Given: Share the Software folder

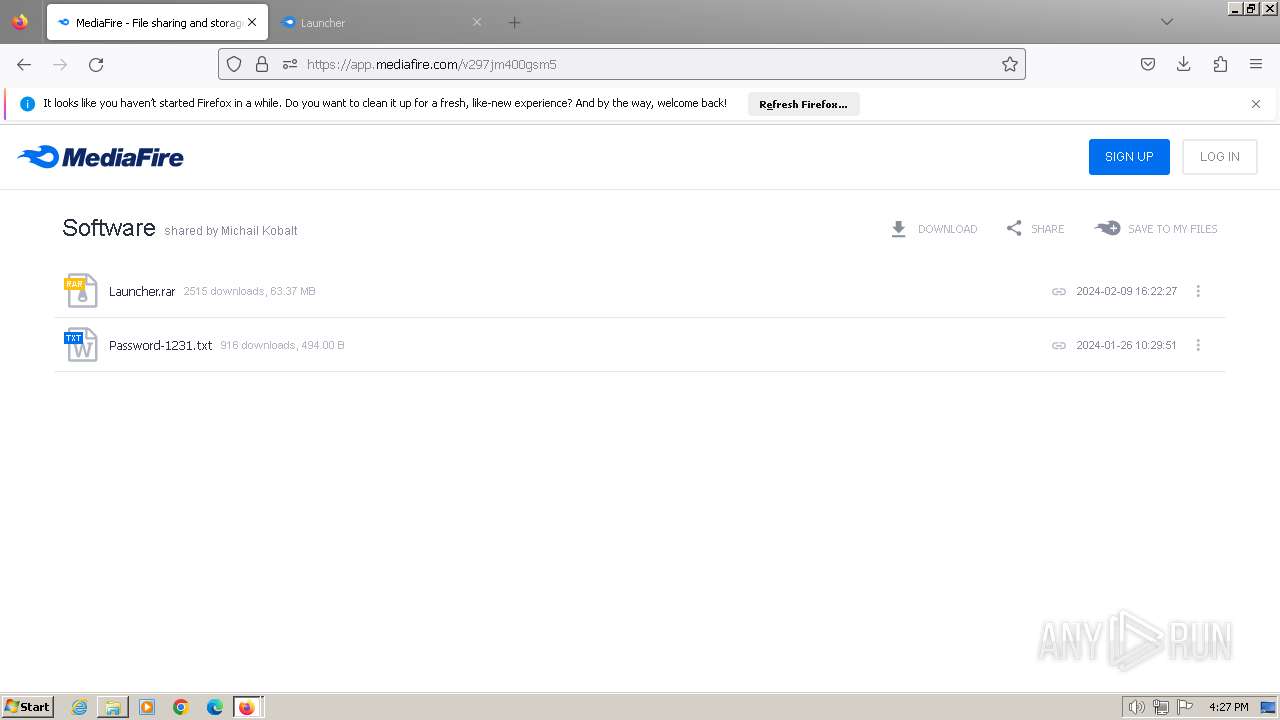Looking at the screenshot, I should pyautogui.click(x=1035, y=229).
